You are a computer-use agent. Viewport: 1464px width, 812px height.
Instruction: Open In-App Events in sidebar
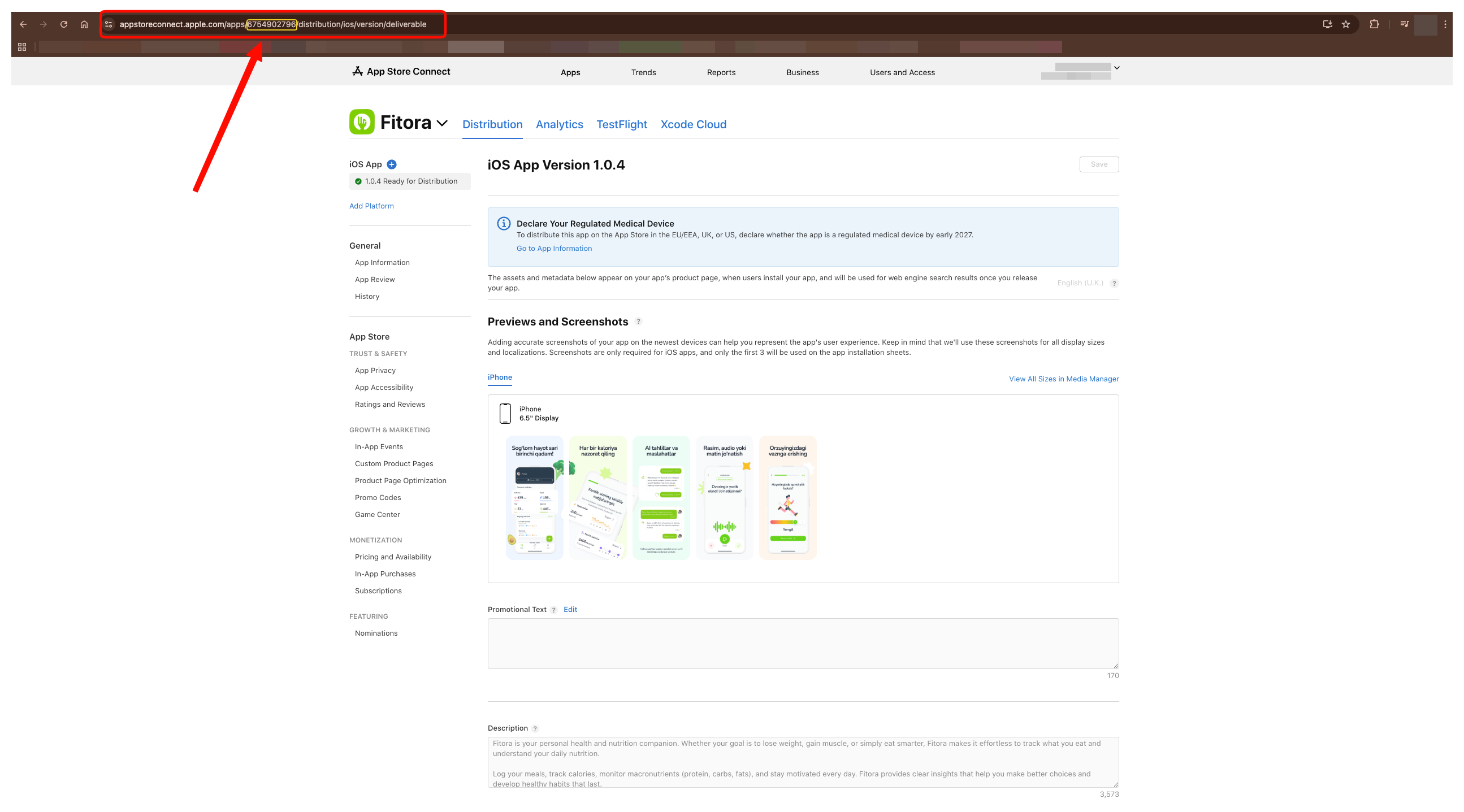tap(379, 447)
